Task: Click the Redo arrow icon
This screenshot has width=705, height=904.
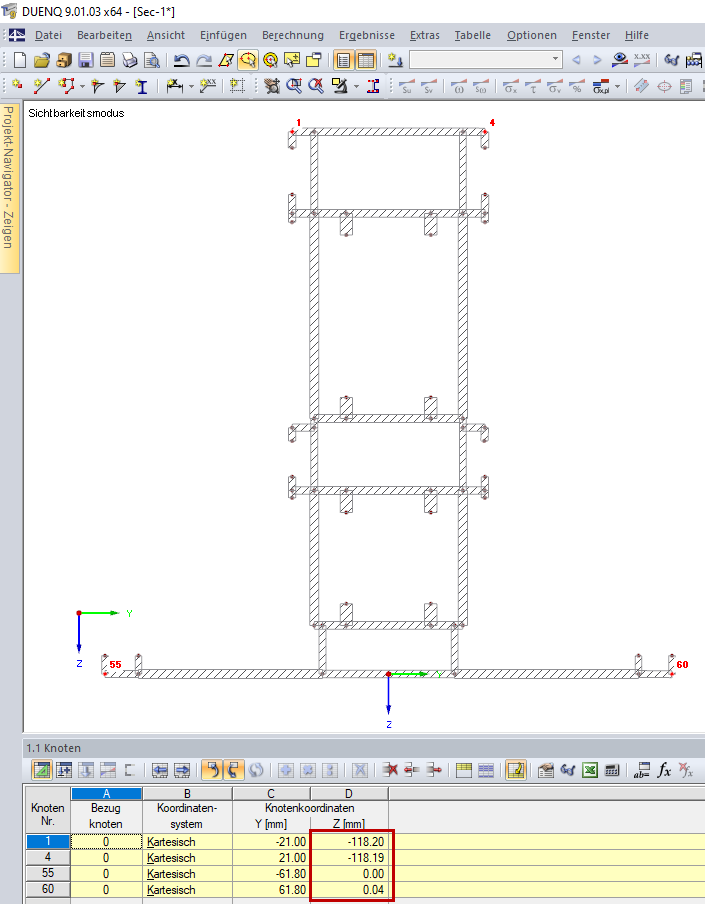Action: 203,60
